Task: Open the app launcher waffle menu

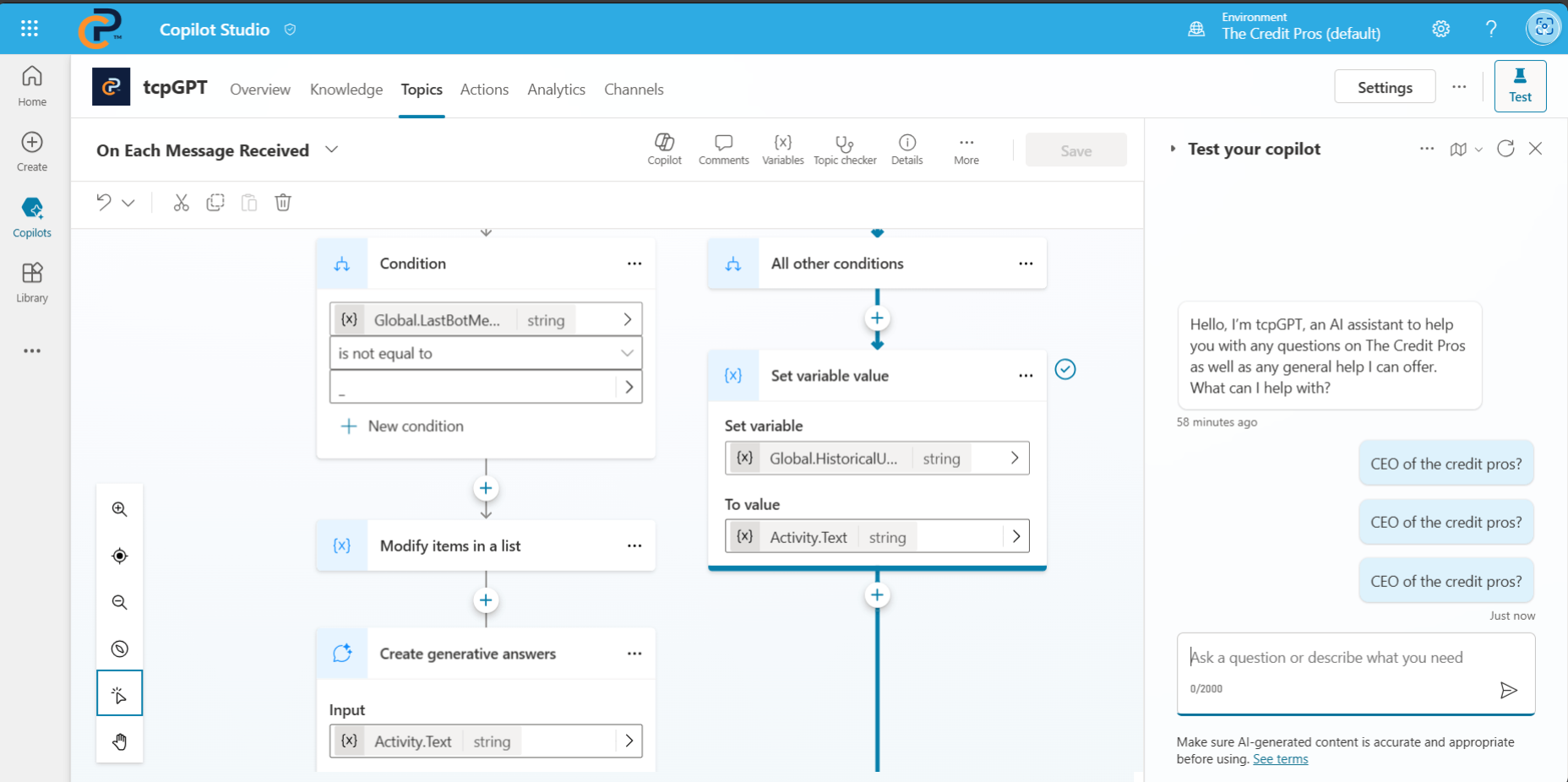Action: click(x=30, y=29)
